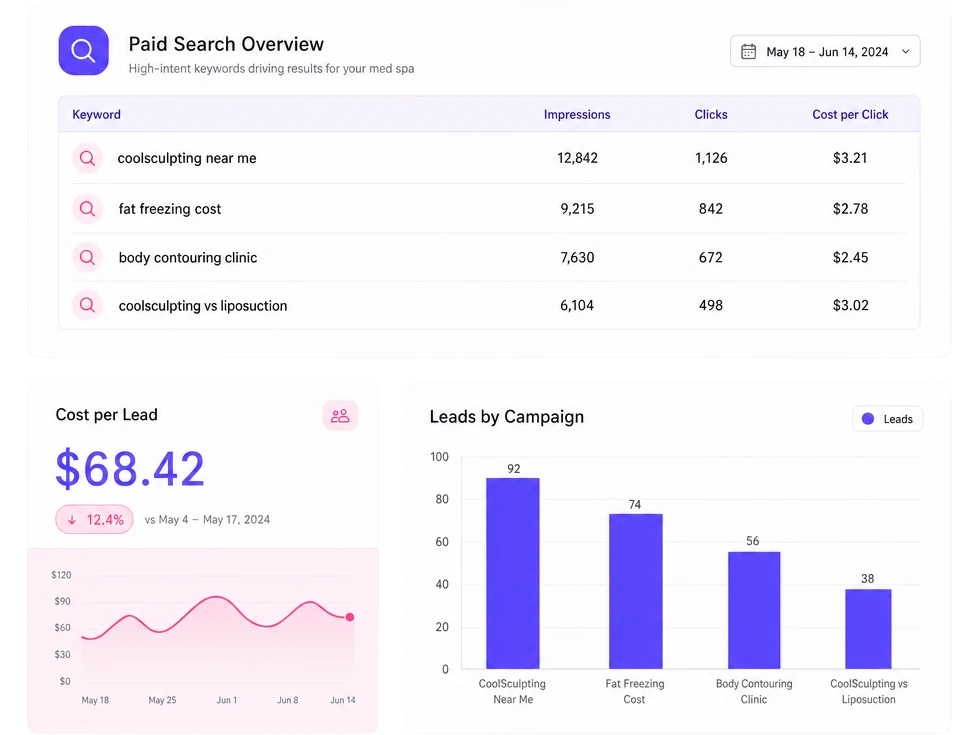Click the 842 clicks value

(x=711, y=209)
